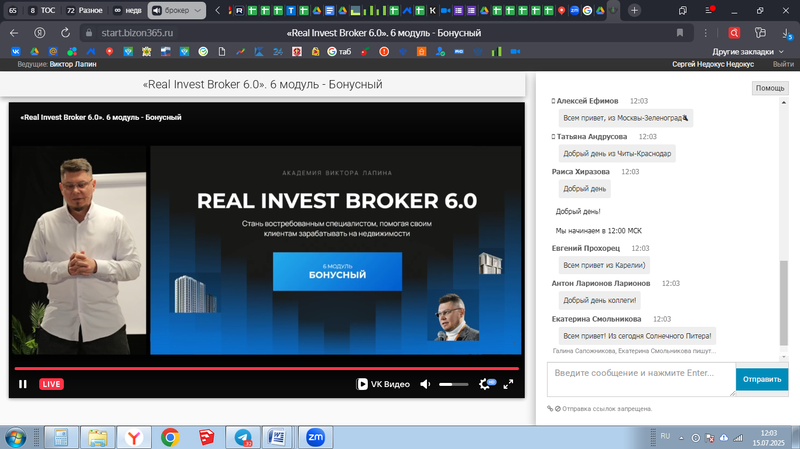Open Telegram from the Windows taskbar

click(x=242, y=437)
